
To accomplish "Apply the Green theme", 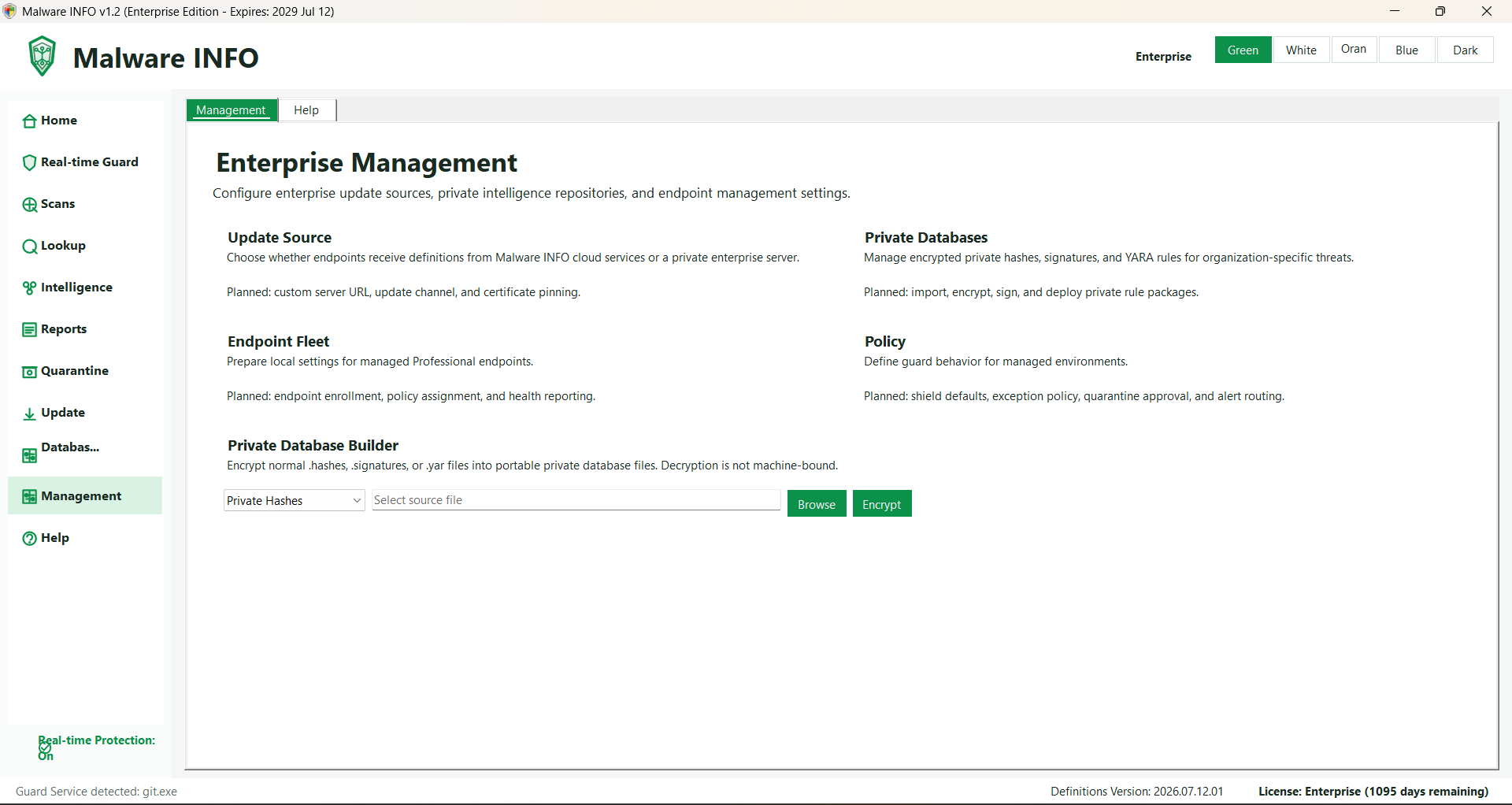I will click(1243, 50).
